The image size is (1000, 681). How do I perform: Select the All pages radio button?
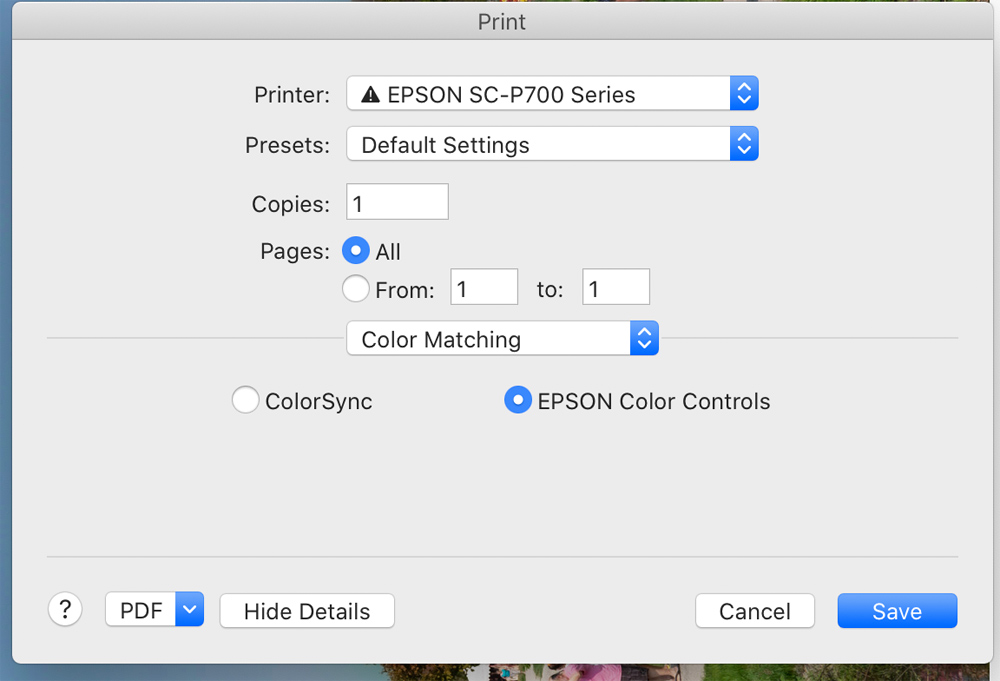(356, 251)
